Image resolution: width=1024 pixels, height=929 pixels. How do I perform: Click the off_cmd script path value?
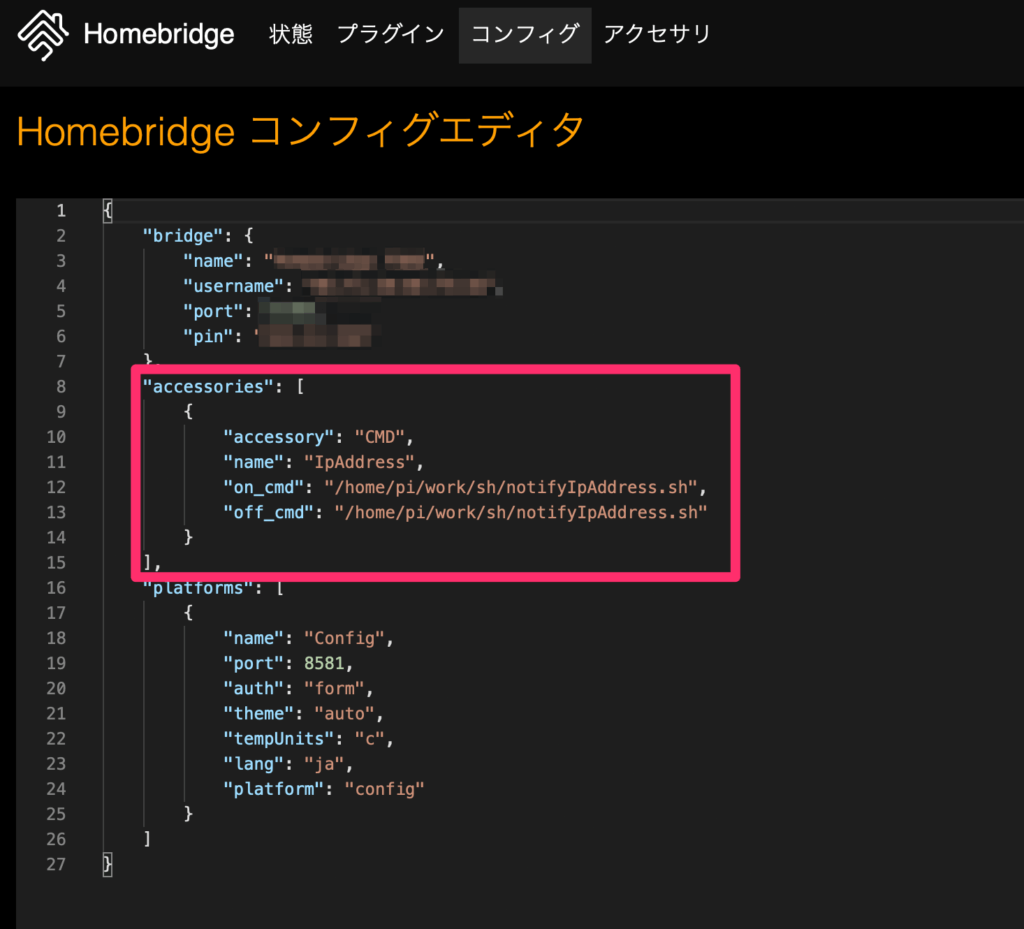(521, 512)
